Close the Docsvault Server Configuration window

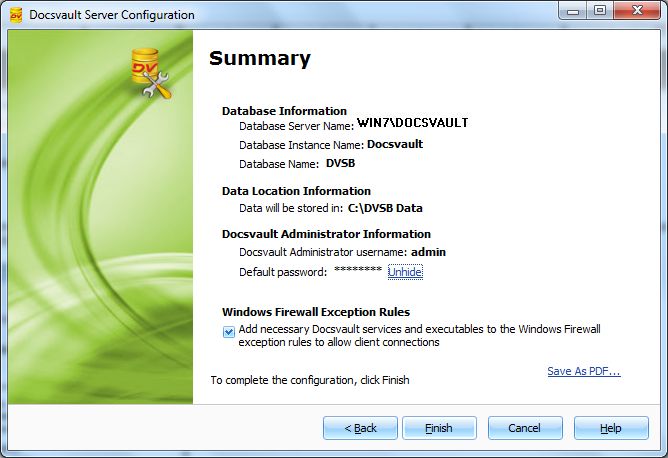637,11
